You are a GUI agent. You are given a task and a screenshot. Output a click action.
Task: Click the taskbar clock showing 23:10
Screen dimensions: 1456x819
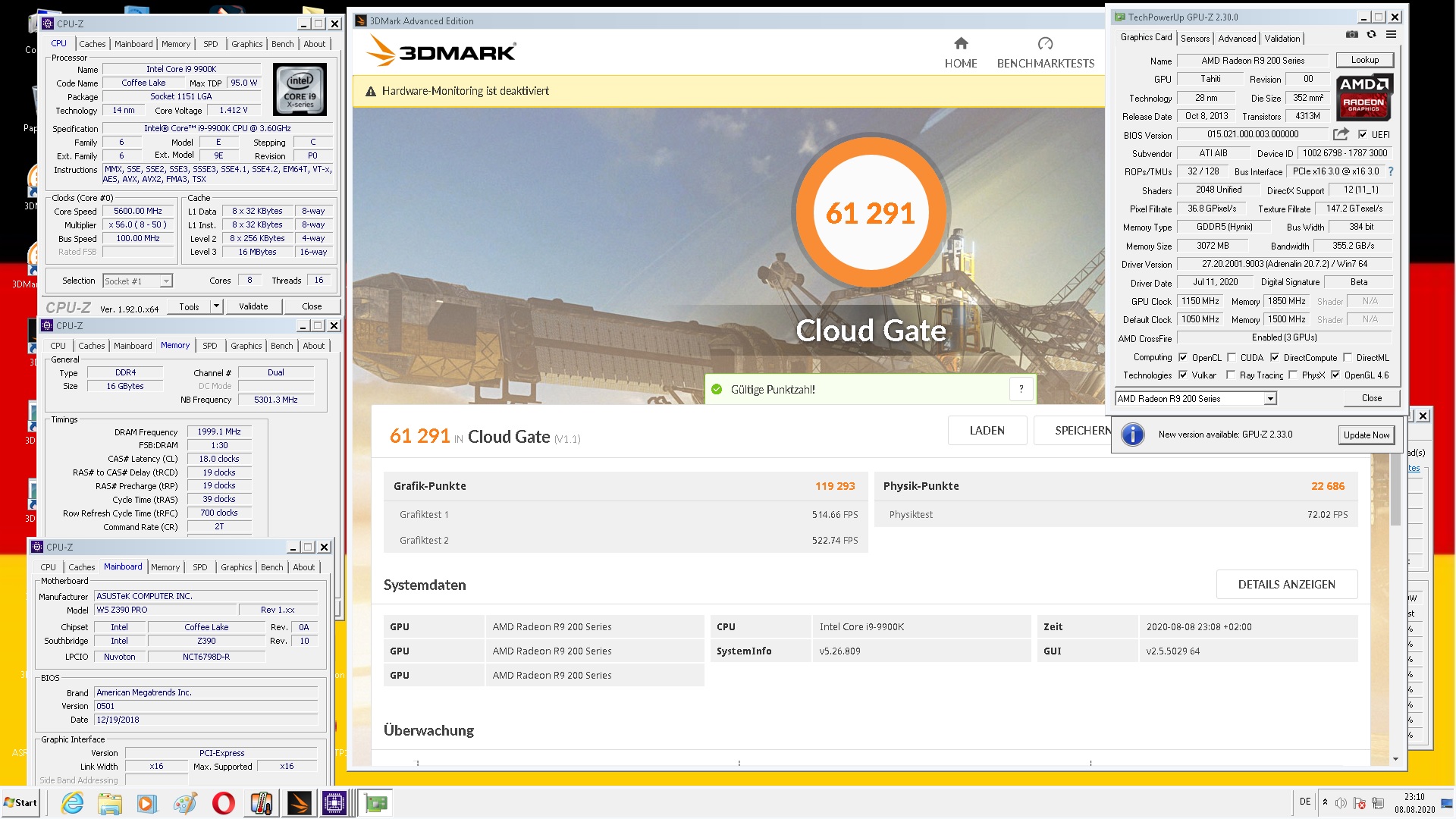[1415, 803]
